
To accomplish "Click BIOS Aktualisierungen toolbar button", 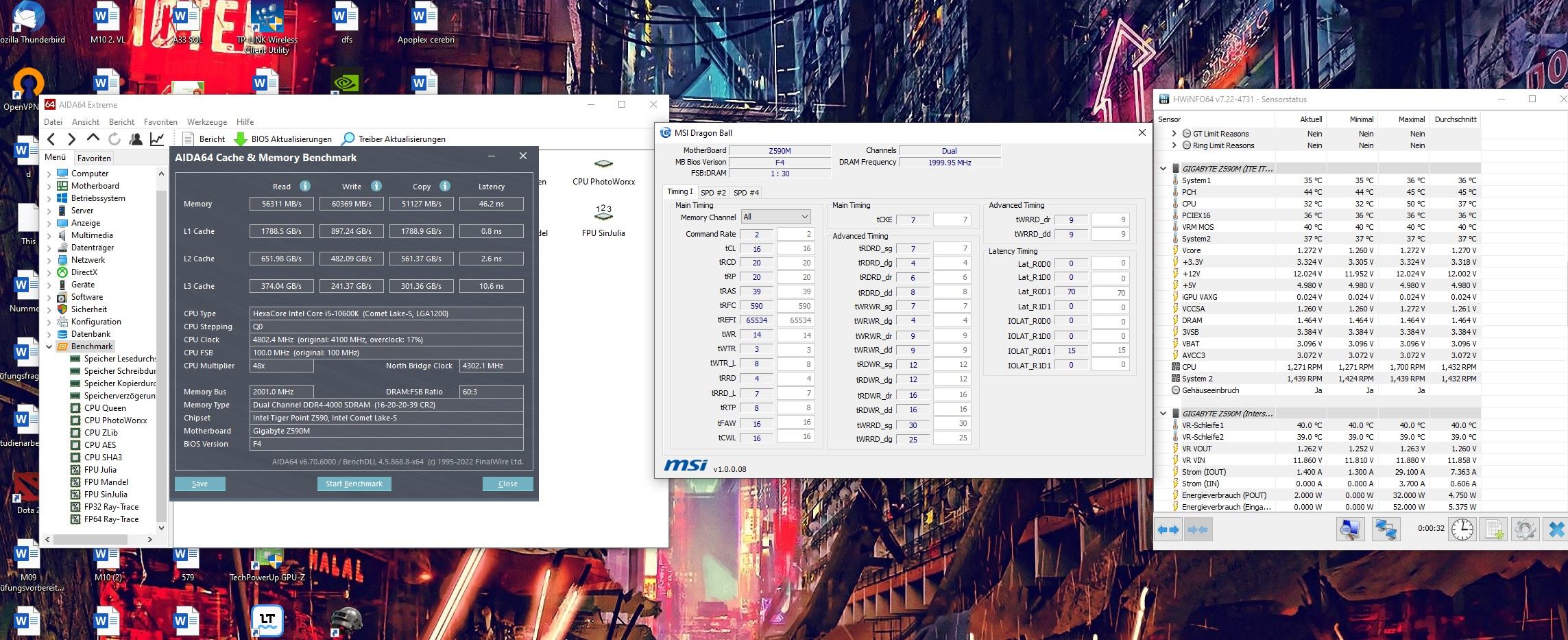I will pyautogui.click(x=283, y=139).
